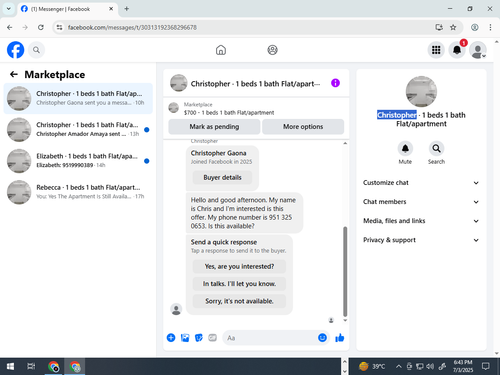The image size is (500, 375).
Task: Open Task View on taskbar
Action: coord(31,367)
